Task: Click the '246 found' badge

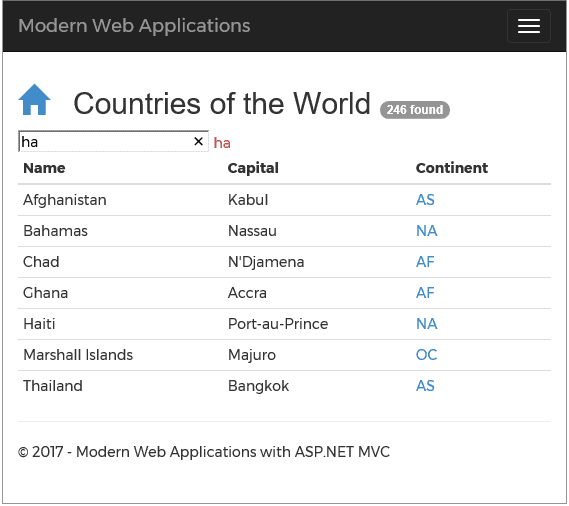Action: pos(415,110)
